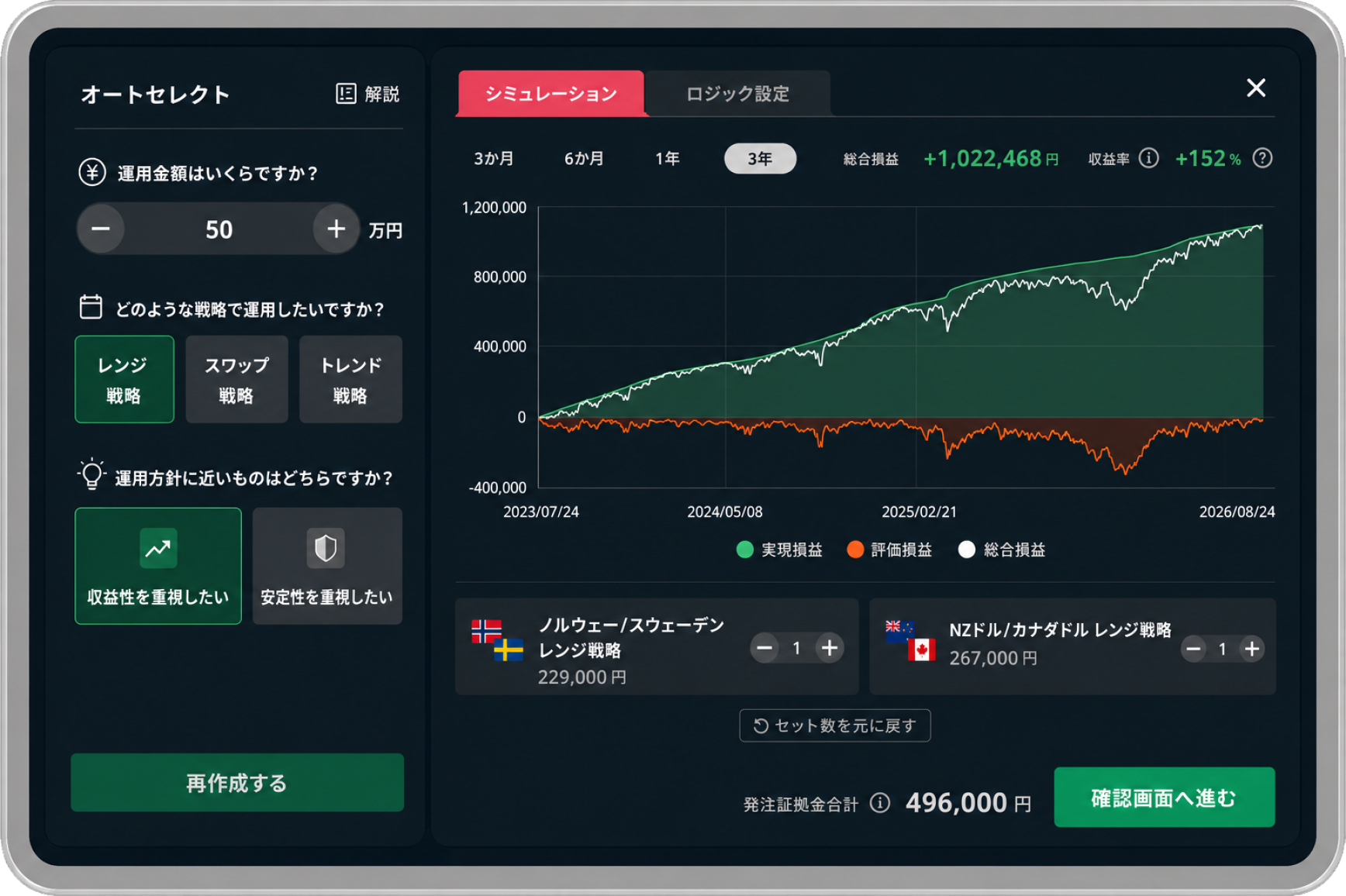Select the スワップ戦略 option
This screenshot has width=1346, height=896.
click(x=236, y=379)
